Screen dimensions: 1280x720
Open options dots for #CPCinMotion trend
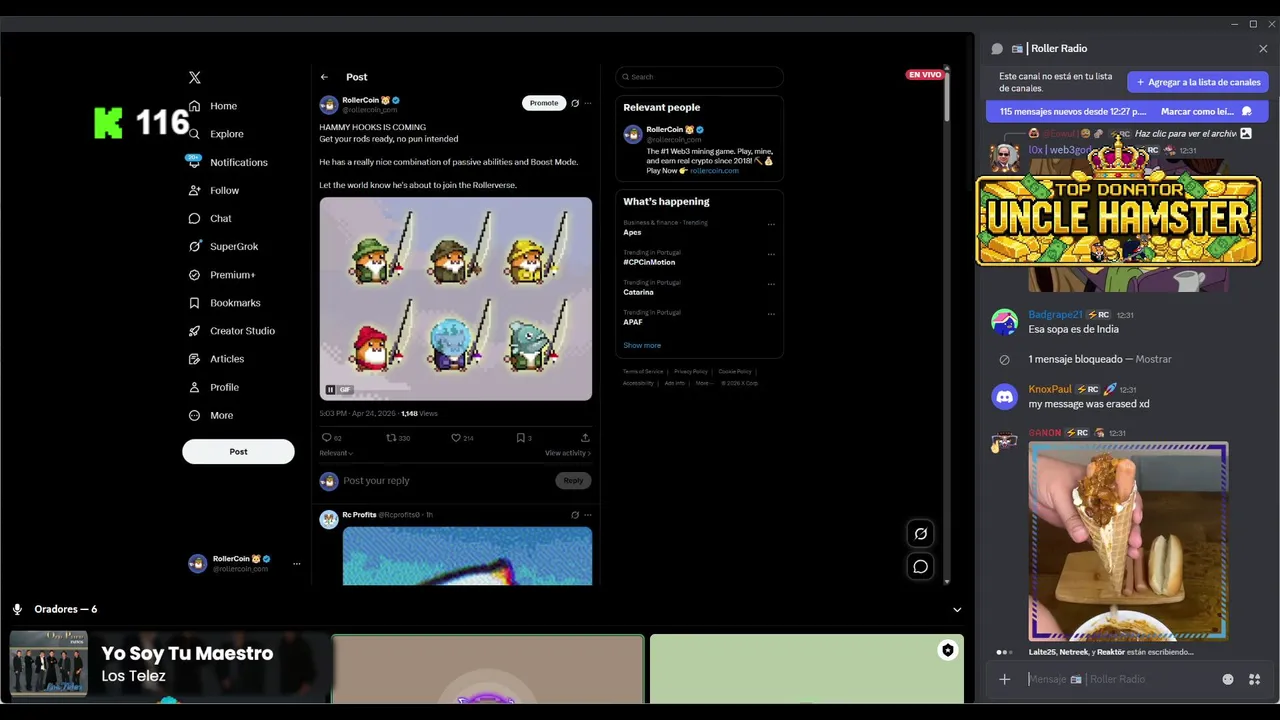click(771, 255)
